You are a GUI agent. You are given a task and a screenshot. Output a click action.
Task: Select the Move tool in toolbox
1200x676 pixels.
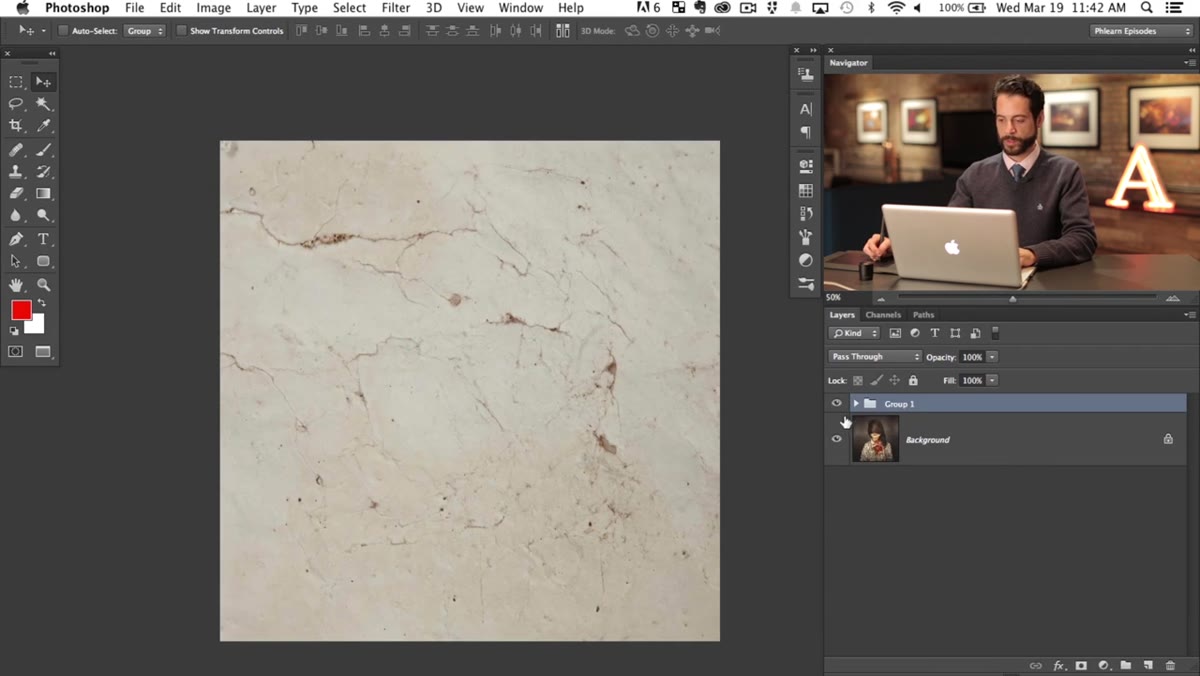pos(43,82)
